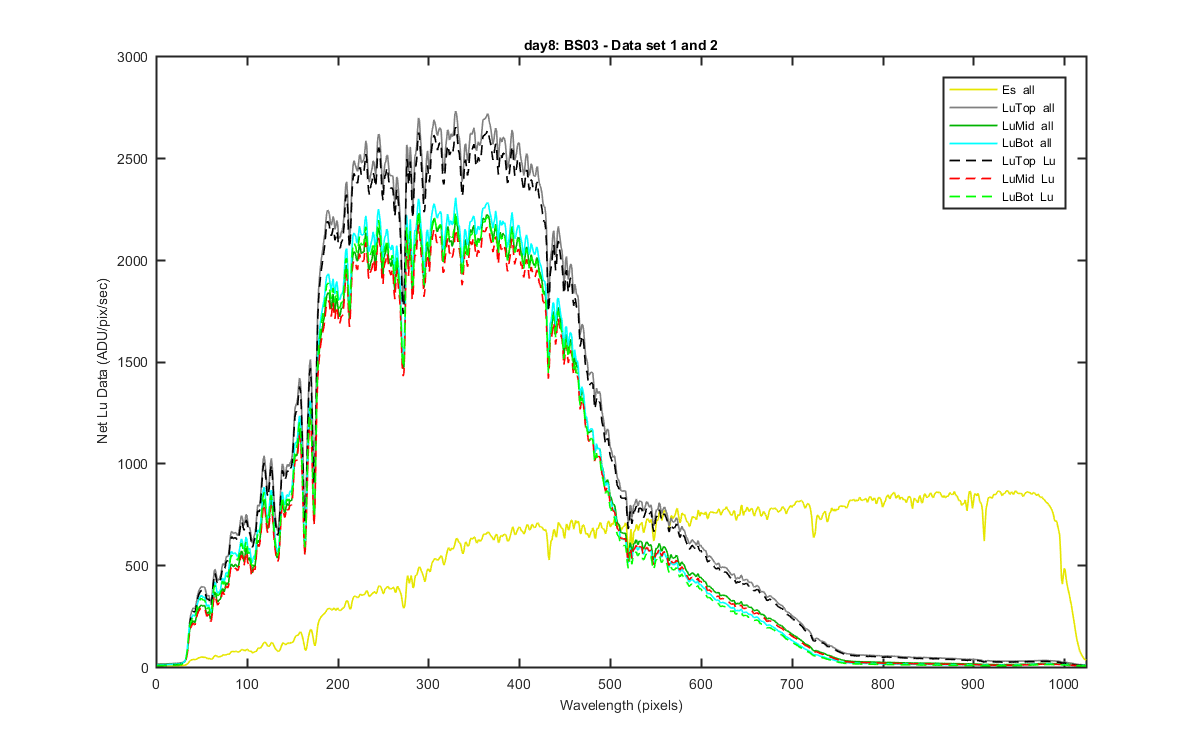Click the x-axis tick label 1000

pyautogui.click(x=1063, y=684)
